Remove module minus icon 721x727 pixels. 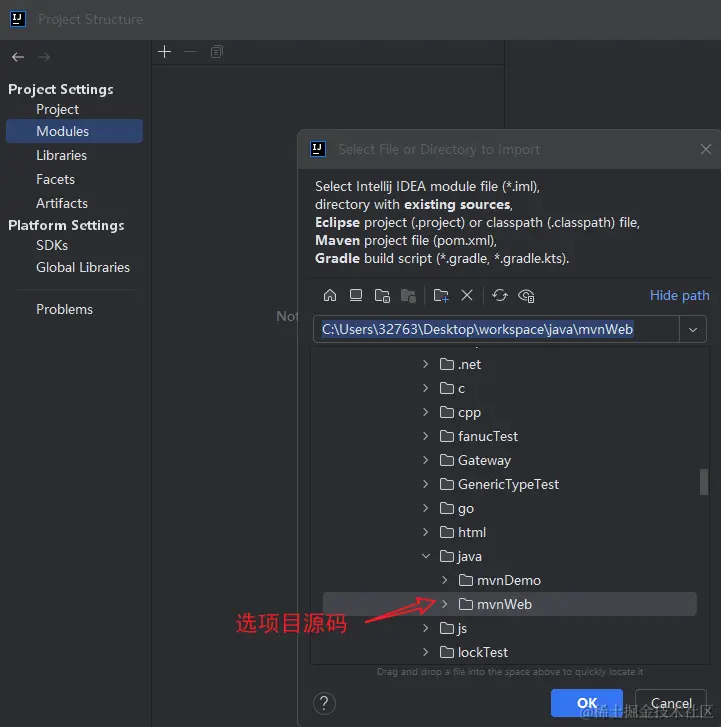[191, 51]
